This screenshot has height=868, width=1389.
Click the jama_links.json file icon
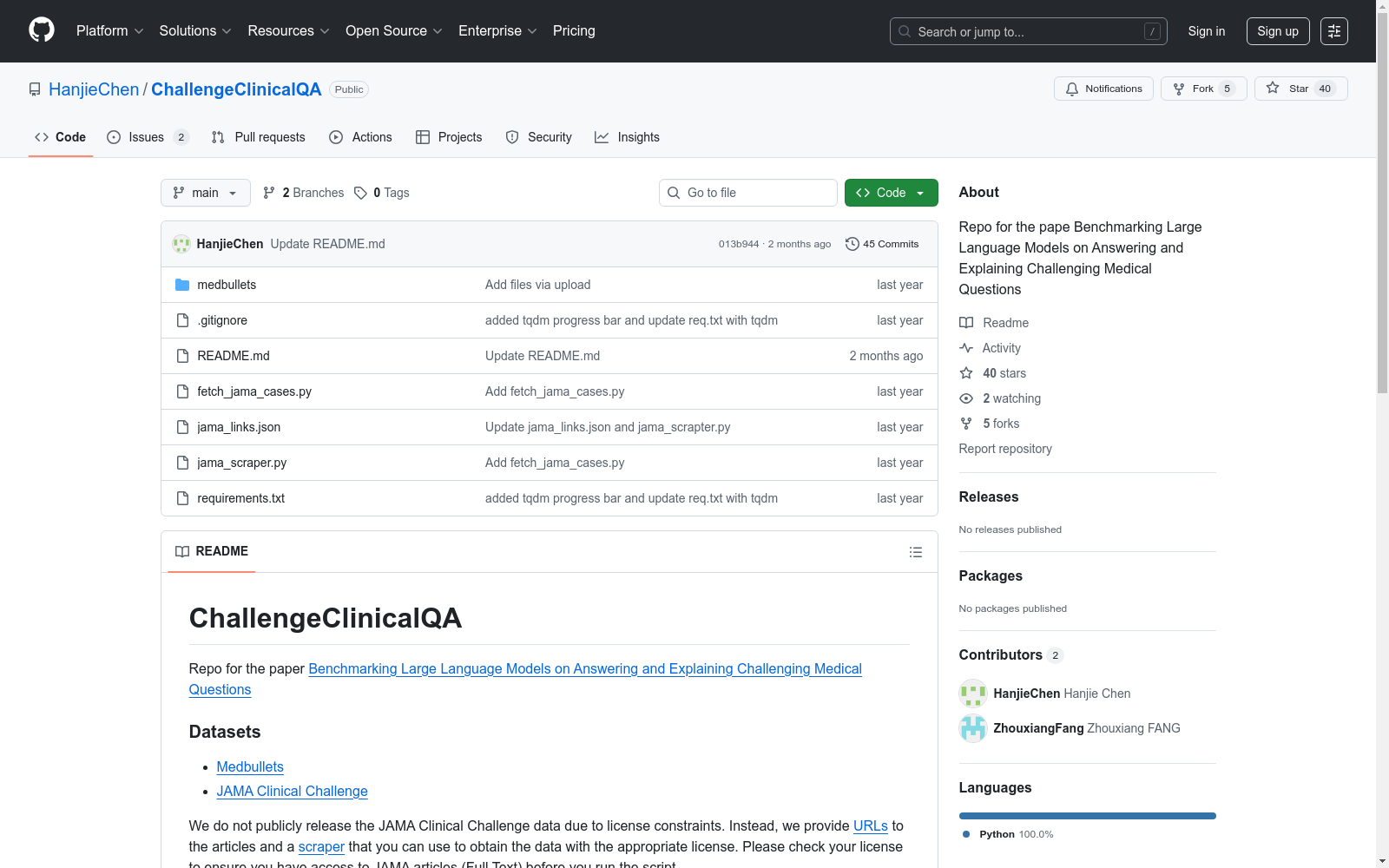[x=182, y=427]
